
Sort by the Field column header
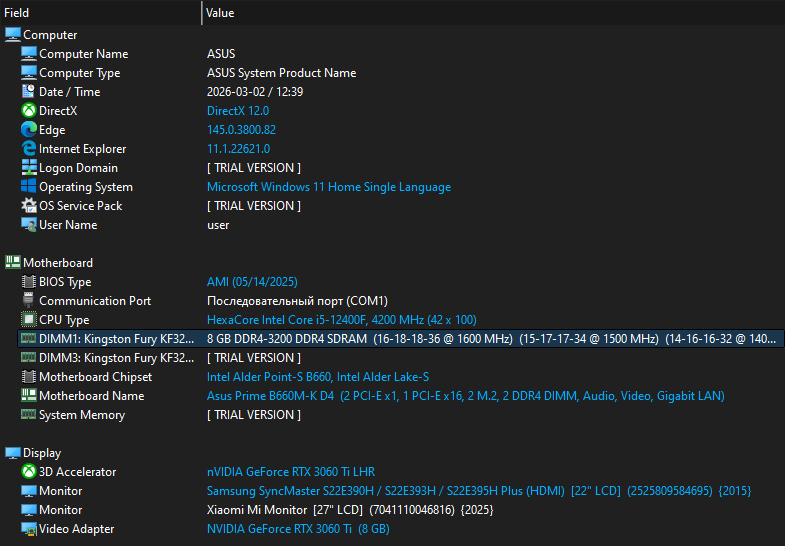(100, 13)
